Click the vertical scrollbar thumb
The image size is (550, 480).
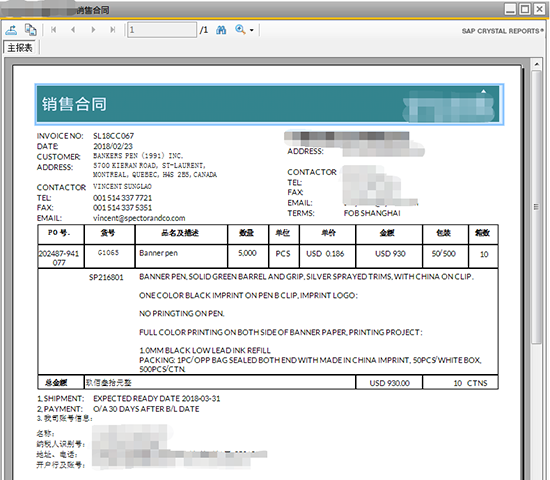coord(536,207)
